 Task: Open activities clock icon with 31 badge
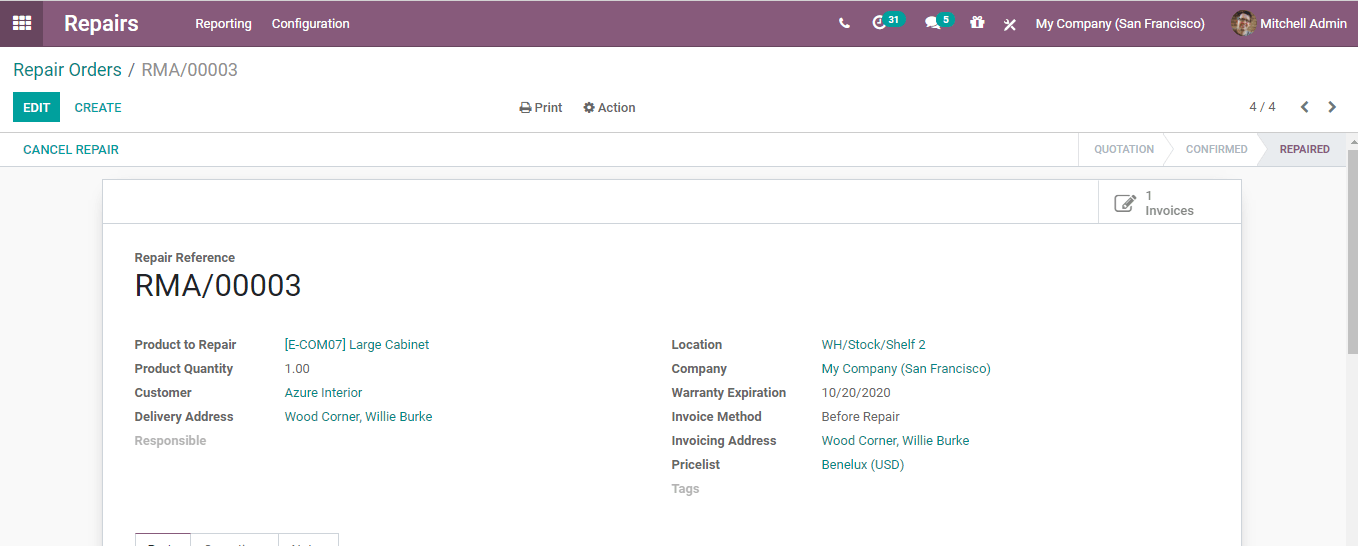click(887, 22)
